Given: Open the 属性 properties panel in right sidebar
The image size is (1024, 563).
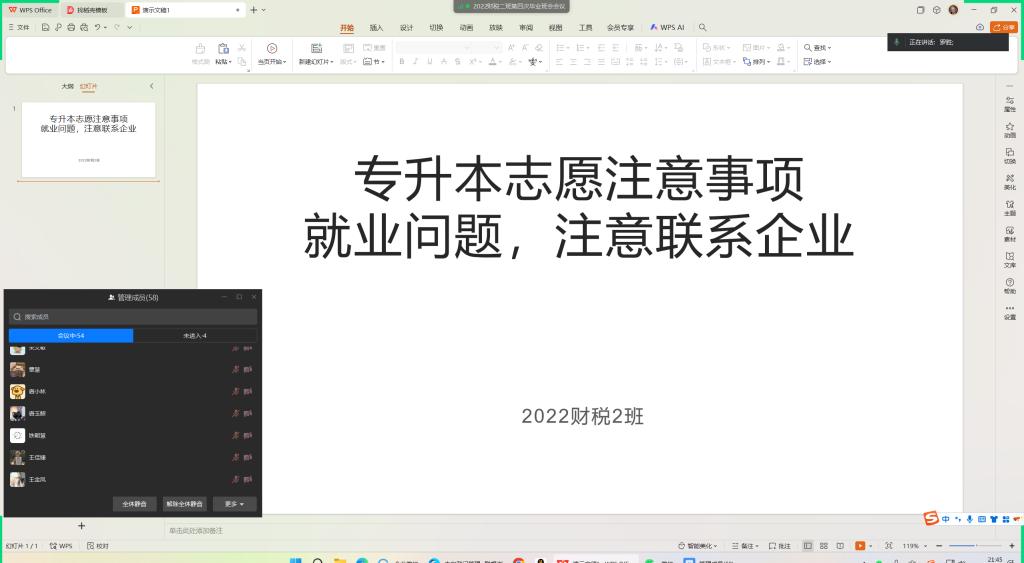Looking at the screenshot, I should (x=1009, y=102).
